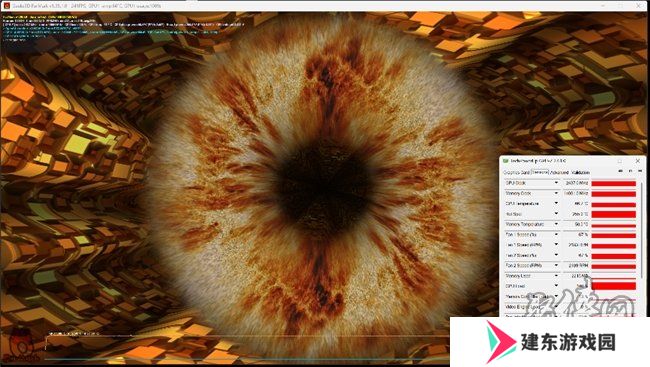Viewport: 650px width, 367px height.
Task: Open the Fan 1 Speed (%) dropdown
Action: pos(556,235)
